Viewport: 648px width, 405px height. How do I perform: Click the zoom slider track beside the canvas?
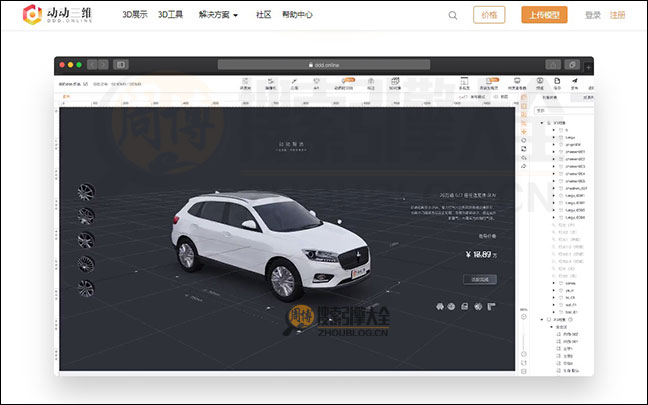pyautogui.click(x=524, y=336)
